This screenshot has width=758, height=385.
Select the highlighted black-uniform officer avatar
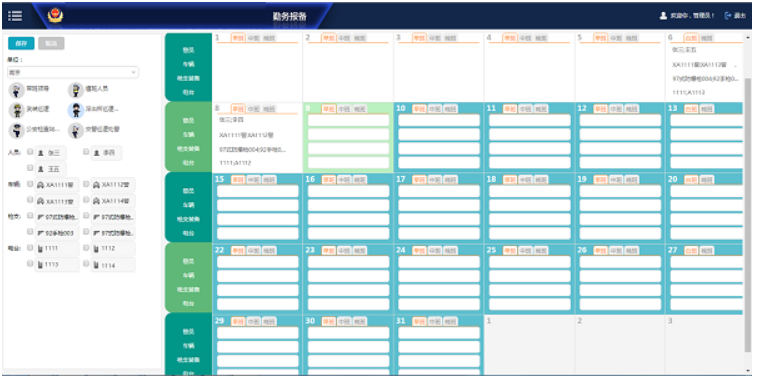tap(75, 110)
